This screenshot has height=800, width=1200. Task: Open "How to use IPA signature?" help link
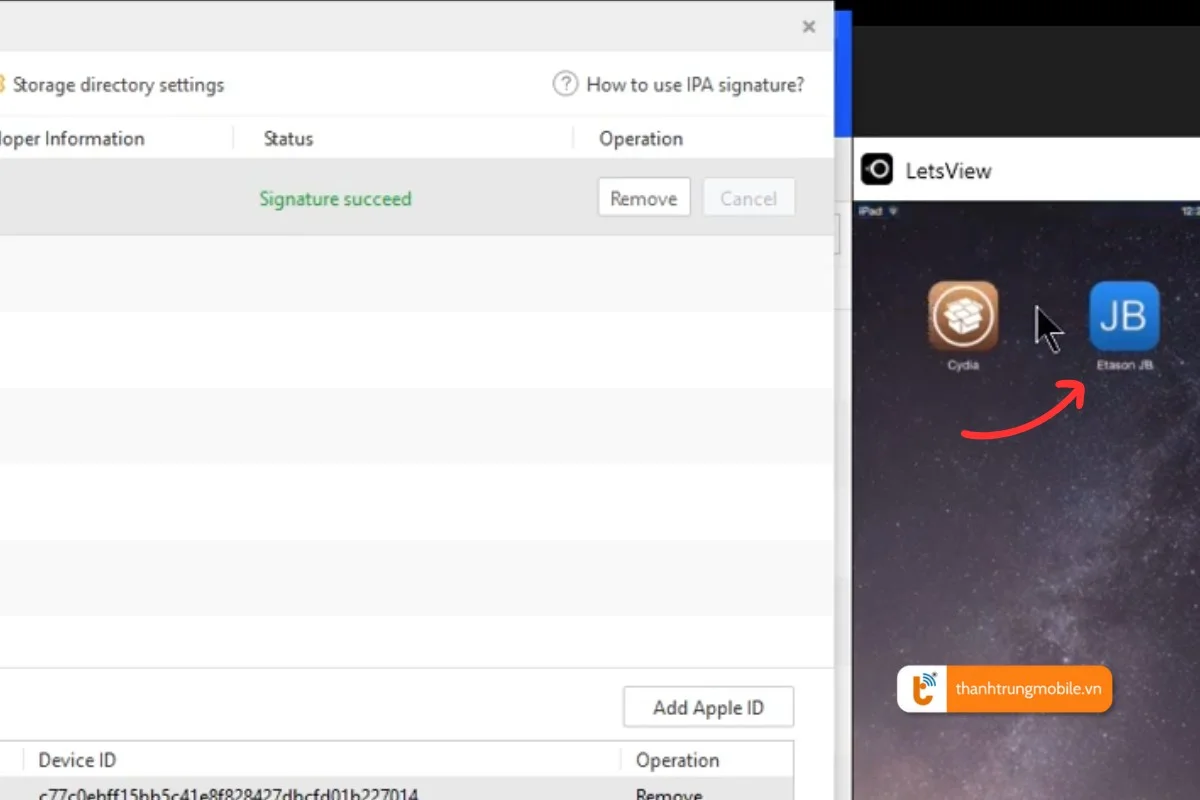[694, 85]
